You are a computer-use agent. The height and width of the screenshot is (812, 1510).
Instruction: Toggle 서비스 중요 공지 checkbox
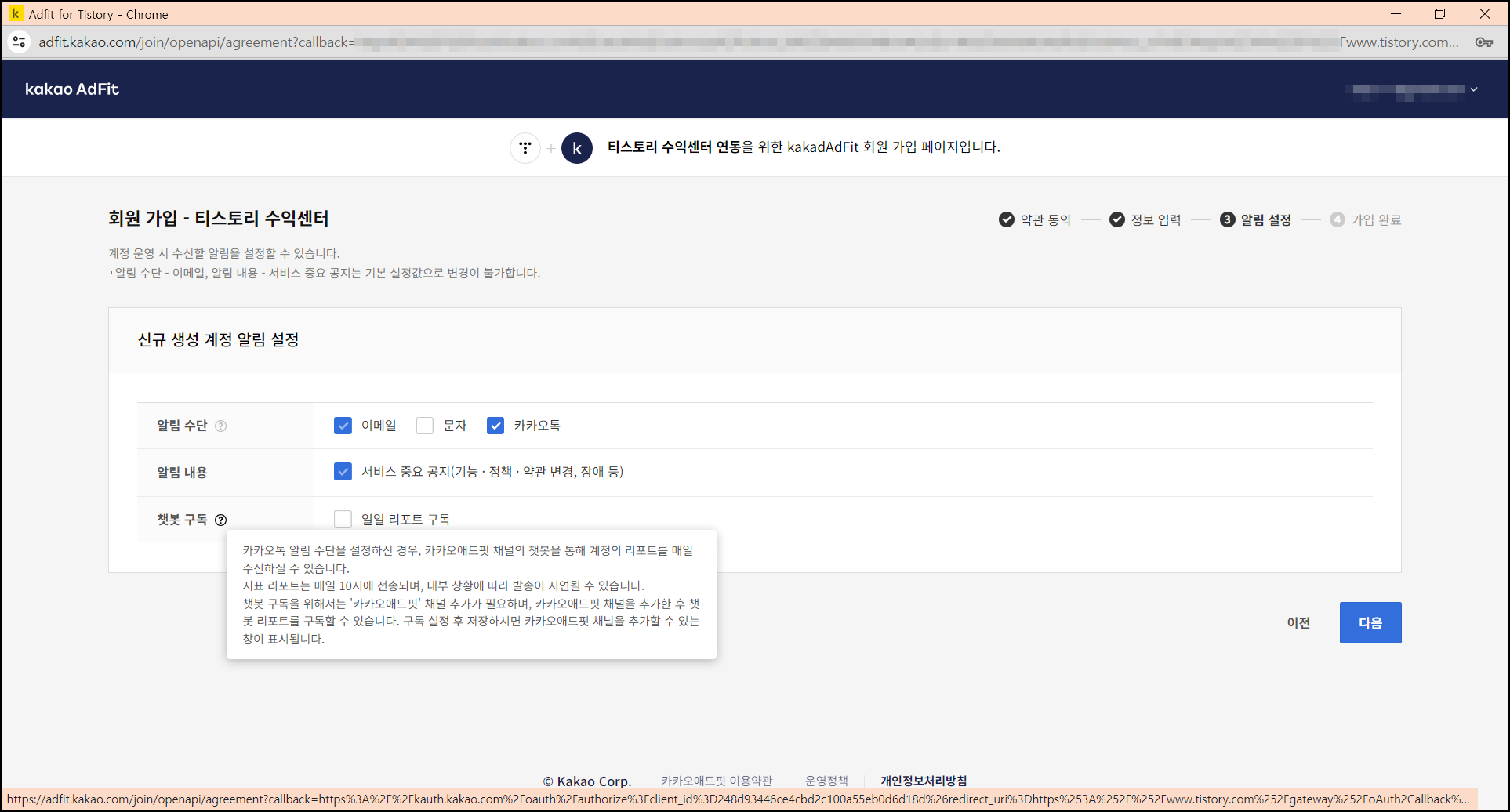point(343,472)
